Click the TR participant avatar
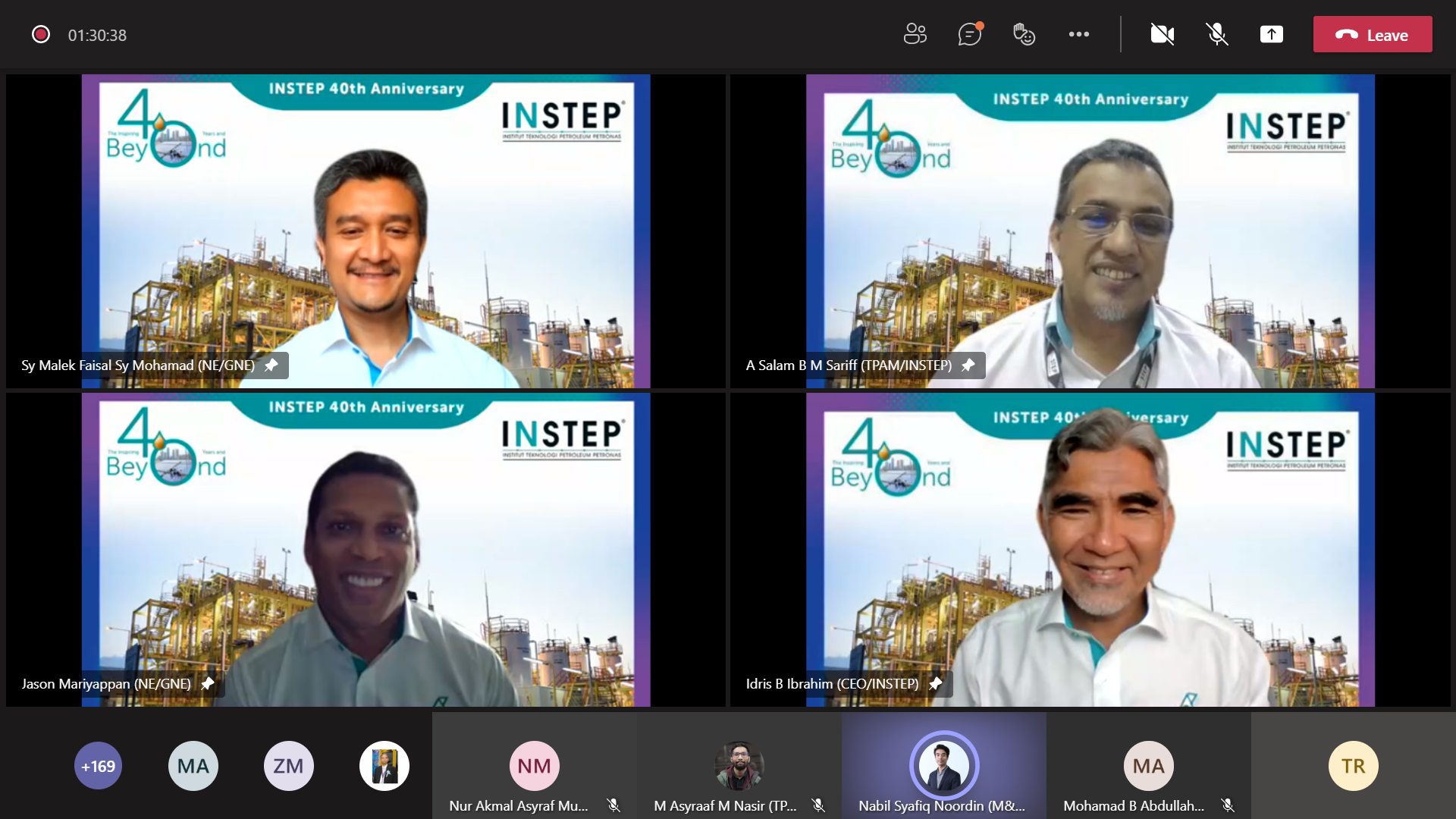Viewport: 1456px width, 819px height. point(1354,766)
